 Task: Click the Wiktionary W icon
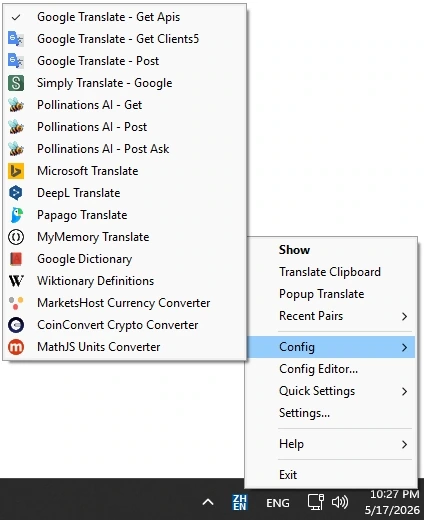pyautogui.click(x=16, y=281)
